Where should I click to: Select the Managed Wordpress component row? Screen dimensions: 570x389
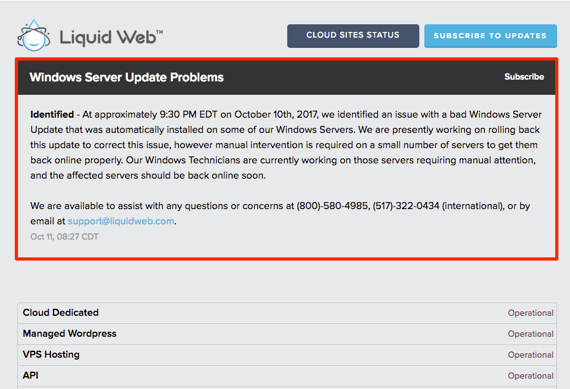pyautogui.click(x=287, y=334)
